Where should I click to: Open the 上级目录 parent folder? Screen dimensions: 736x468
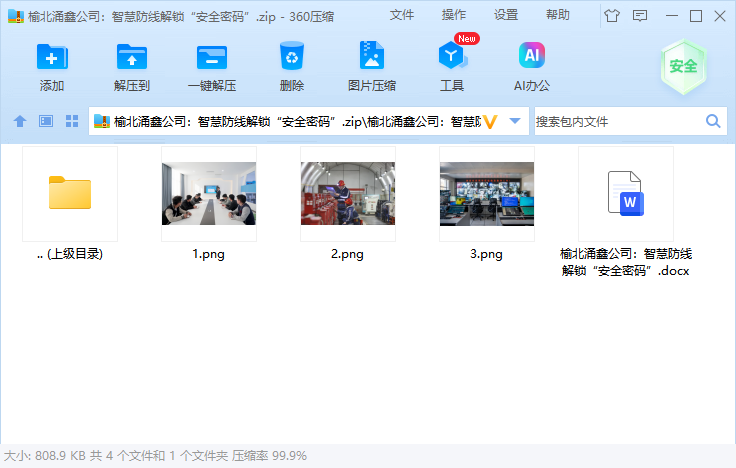pyautogui.click(x=70, y=193)
